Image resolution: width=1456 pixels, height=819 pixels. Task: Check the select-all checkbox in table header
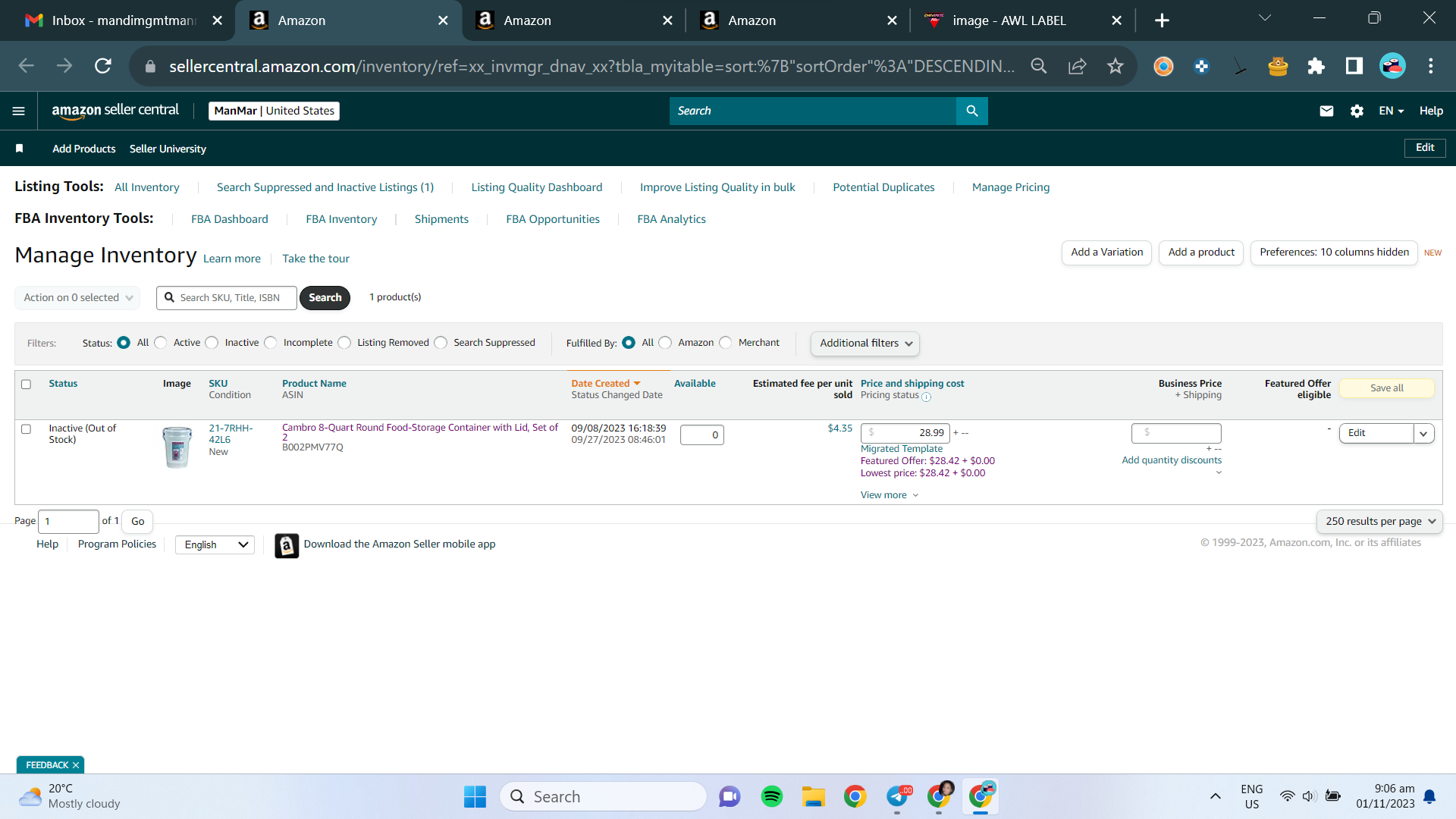[26, 384]
